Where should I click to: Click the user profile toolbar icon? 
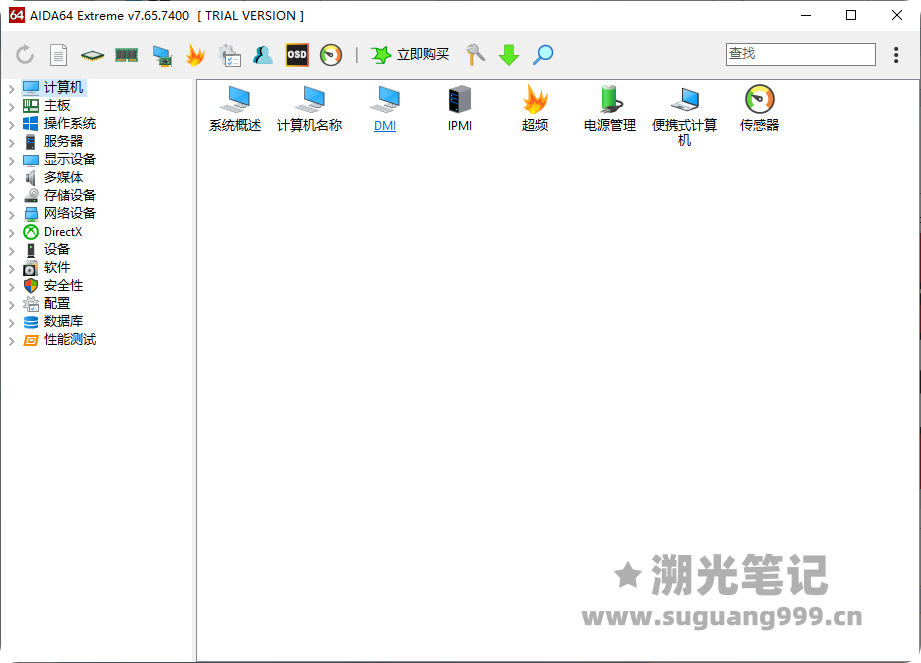tap(263, 55)
